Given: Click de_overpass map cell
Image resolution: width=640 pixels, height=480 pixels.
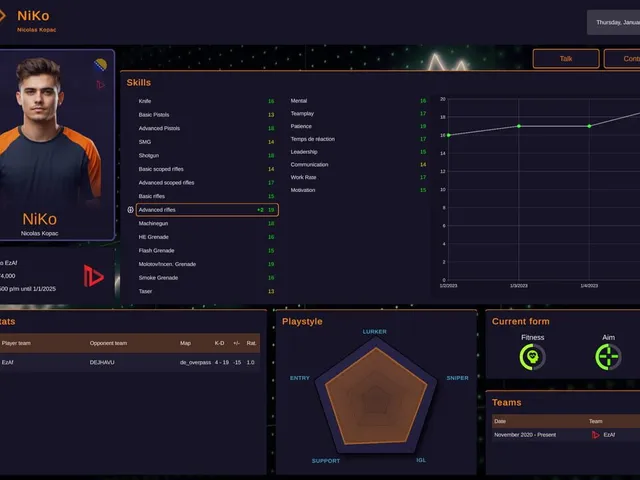Looking at the screenshot, I should click(x=196, y=362).
